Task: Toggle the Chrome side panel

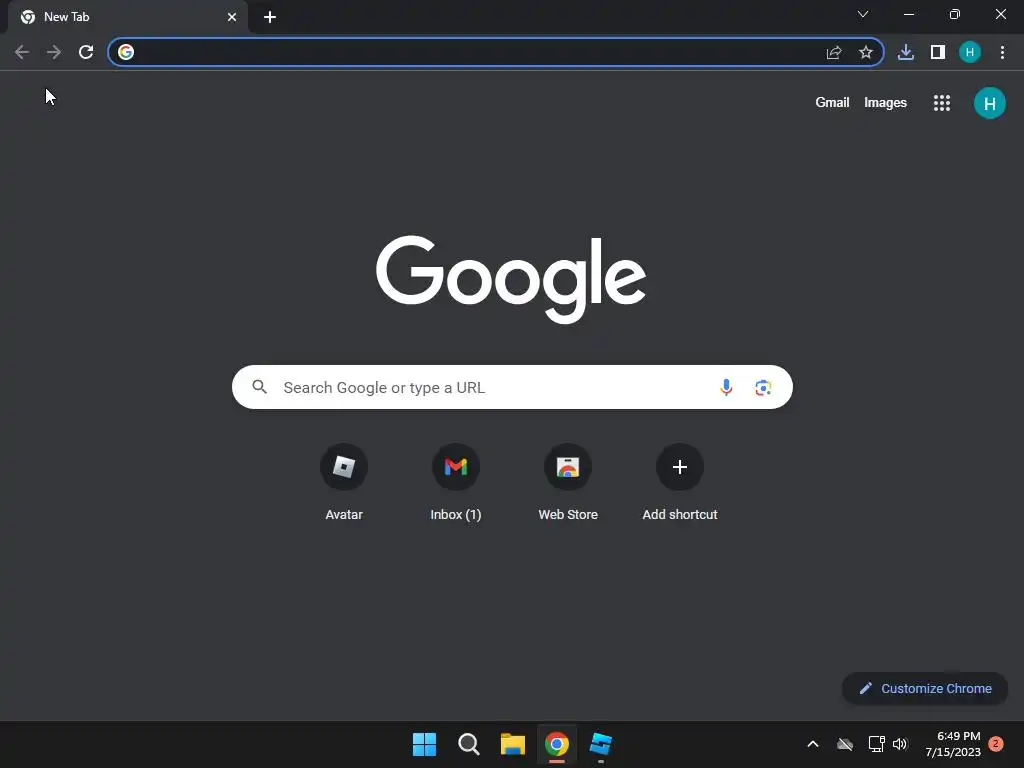Action: tap(938, 52)
